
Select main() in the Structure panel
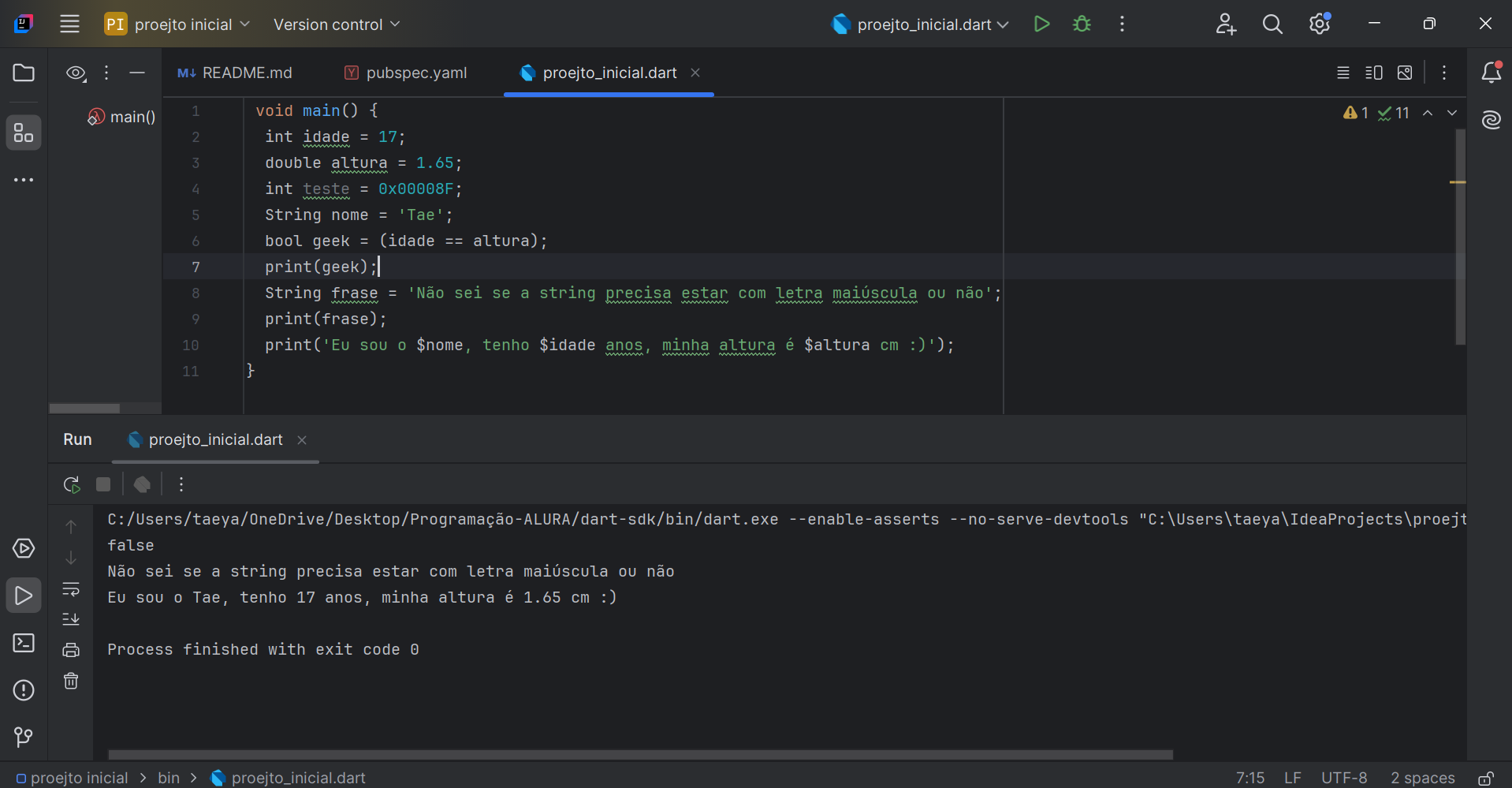[x=121, y=117]
